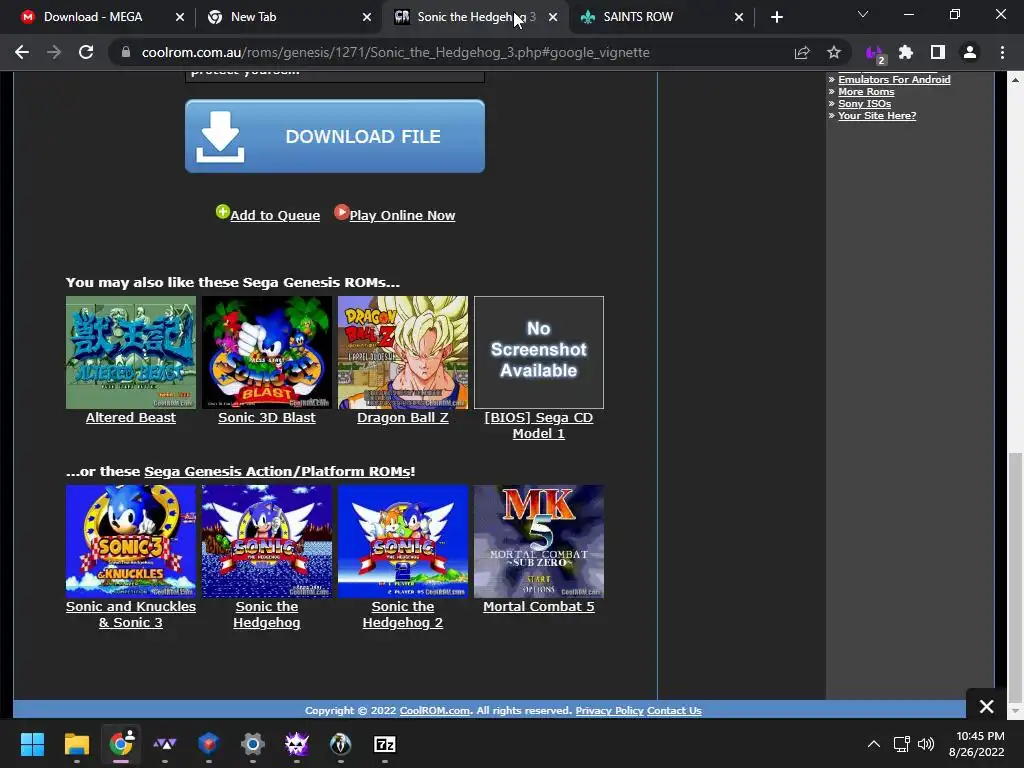
Task: Open the CoolROM.com footer link
Action: (x=434, y=711)
